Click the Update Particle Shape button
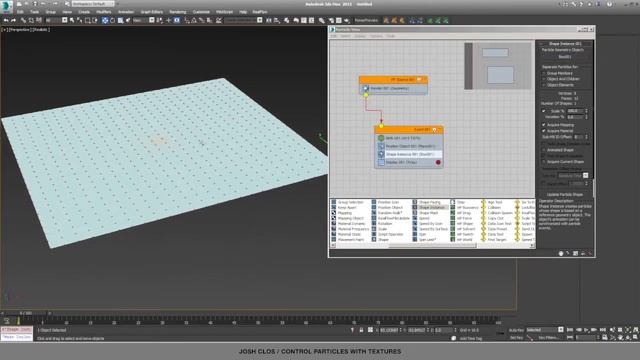The width and height of the screenshot is (640, 360). pyautogui.click(x=565, y=194)
